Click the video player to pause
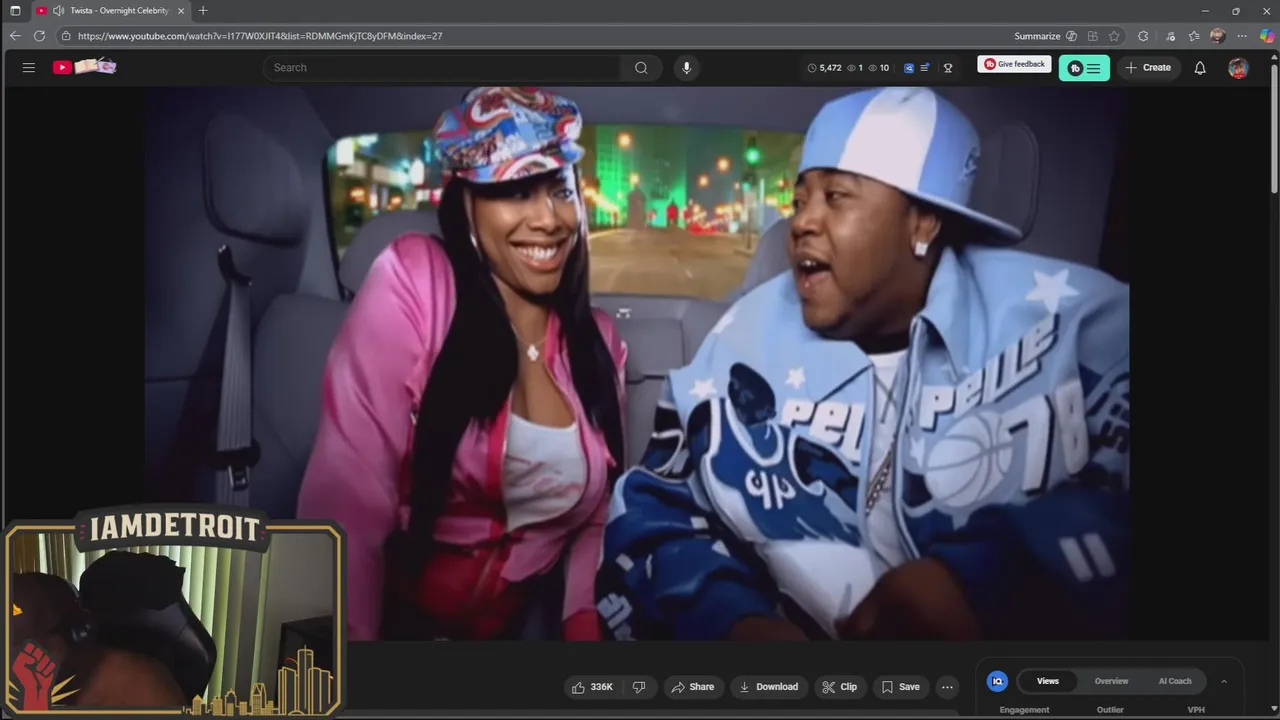 tap(637, 362)
